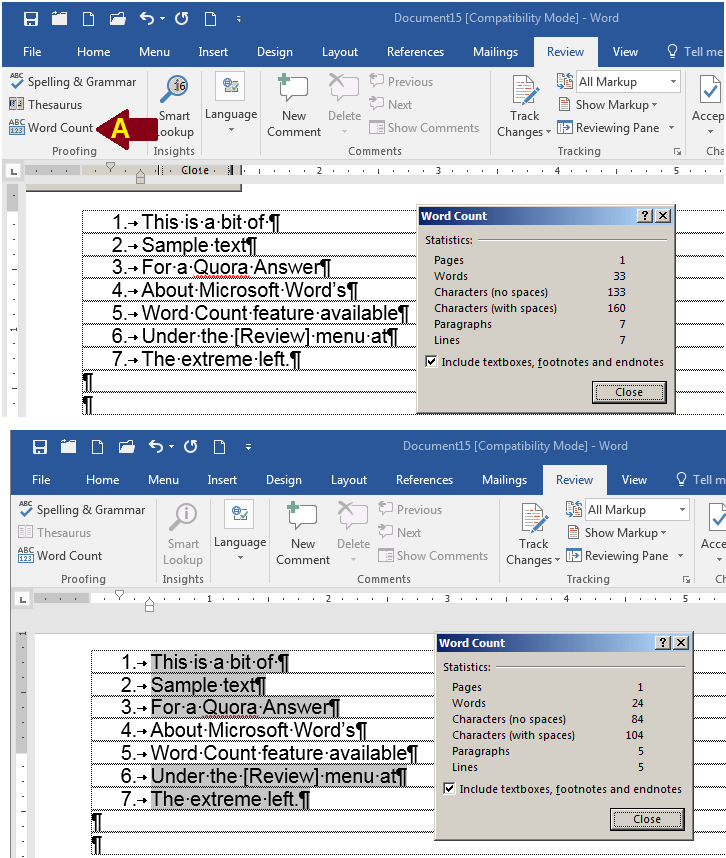Open Smart Lookup with magnifier icon in upper window
The height and width of the screenshot is (858, 726).
[175, 107]
